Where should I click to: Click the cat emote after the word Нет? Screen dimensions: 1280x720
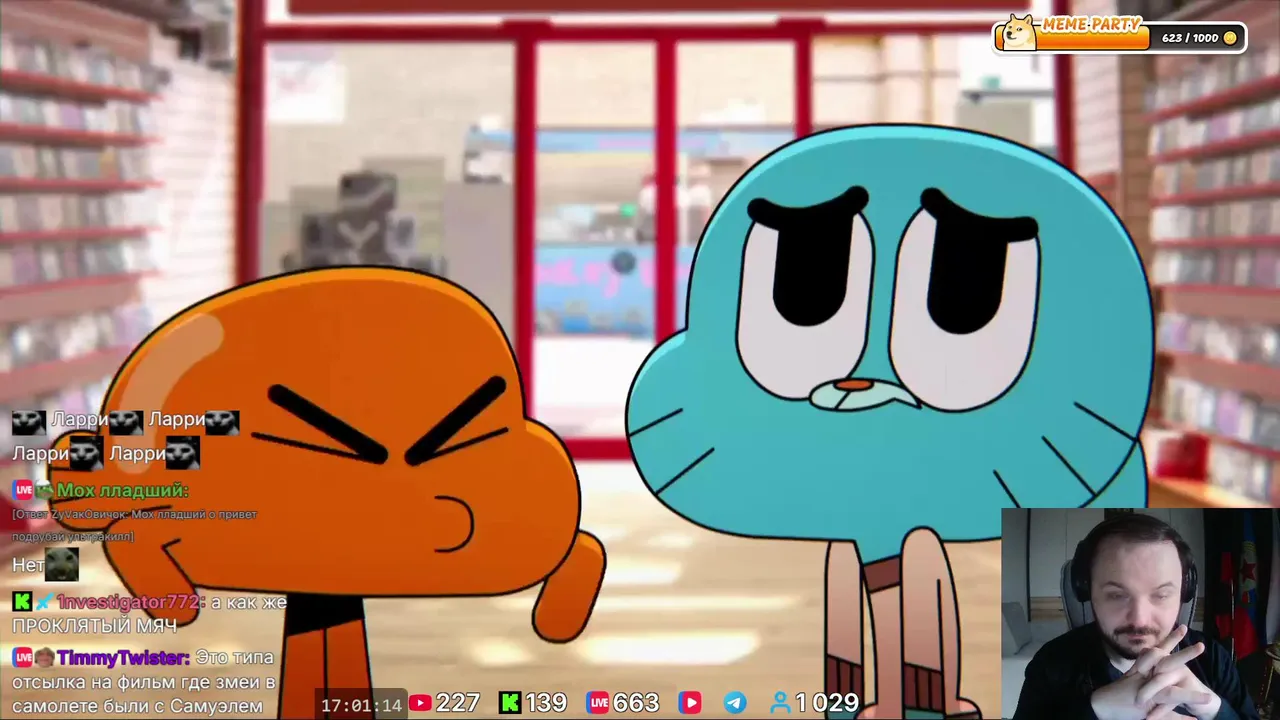click(x=61, y=564)
